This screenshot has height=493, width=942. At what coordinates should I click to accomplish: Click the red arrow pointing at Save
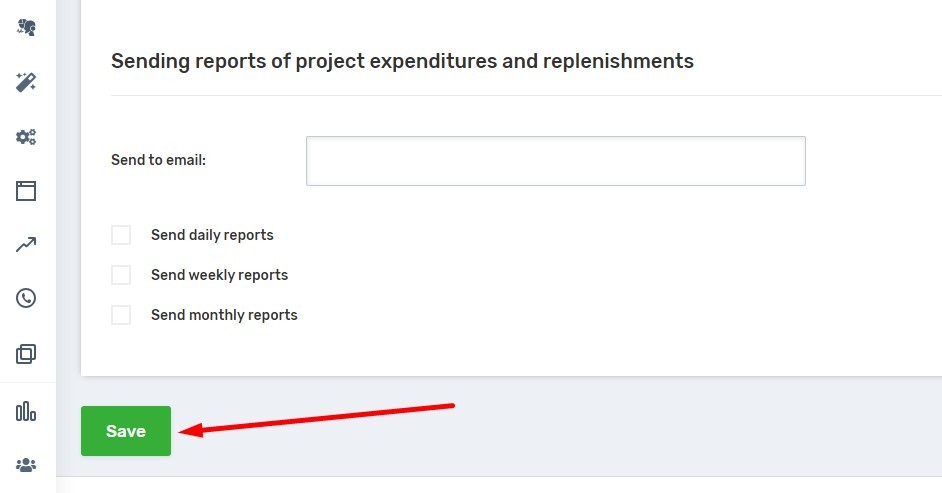coord(318,418)
